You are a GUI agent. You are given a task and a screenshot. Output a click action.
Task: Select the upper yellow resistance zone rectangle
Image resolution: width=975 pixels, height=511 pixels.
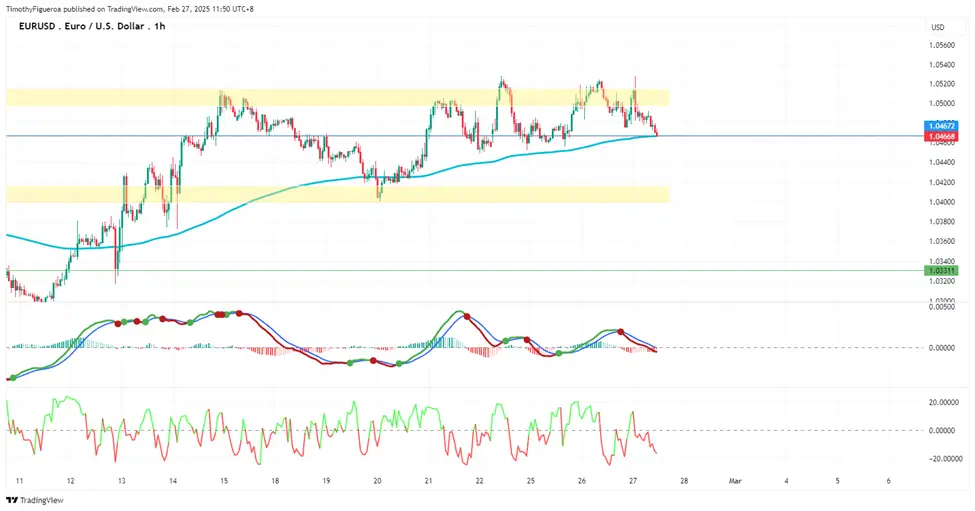338,97
